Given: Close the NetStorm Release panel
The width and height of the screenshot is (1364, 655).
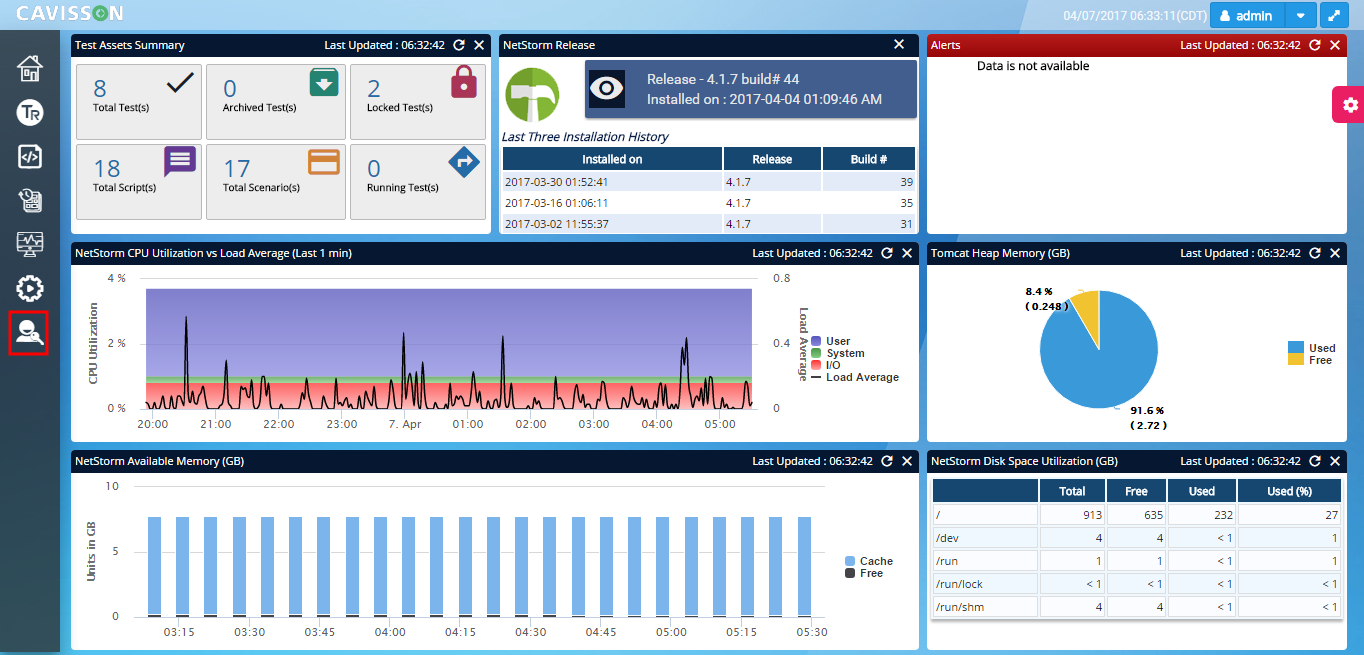Looking at the screenshot, I should tap(899, 45).
